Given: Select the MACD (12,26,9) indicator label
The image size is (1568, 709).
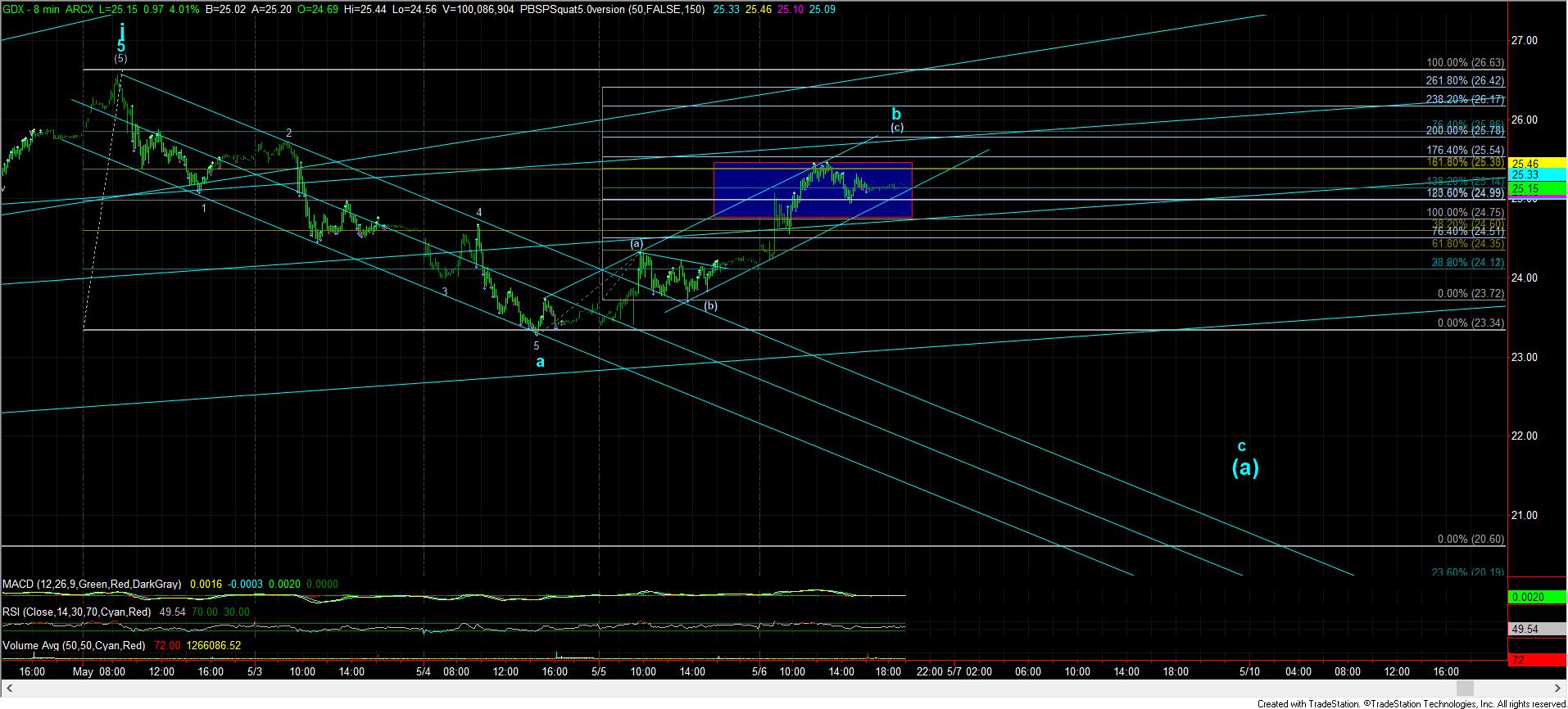Looking at the screenshot, I should coord(92,585).
